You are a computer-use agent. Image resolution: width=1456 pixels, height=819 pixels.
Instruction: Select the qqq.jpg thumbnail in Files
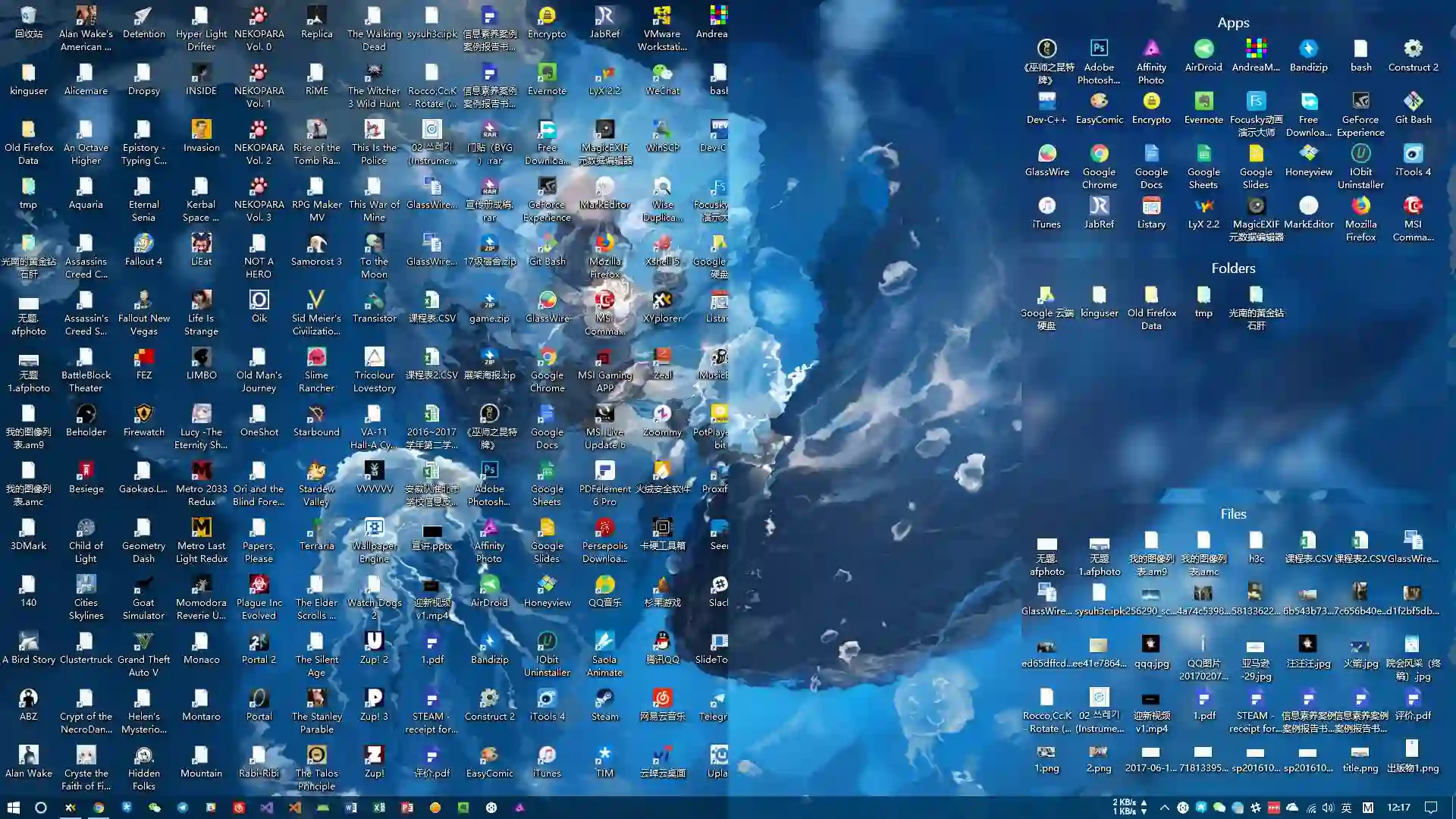tap(1151, 645)
